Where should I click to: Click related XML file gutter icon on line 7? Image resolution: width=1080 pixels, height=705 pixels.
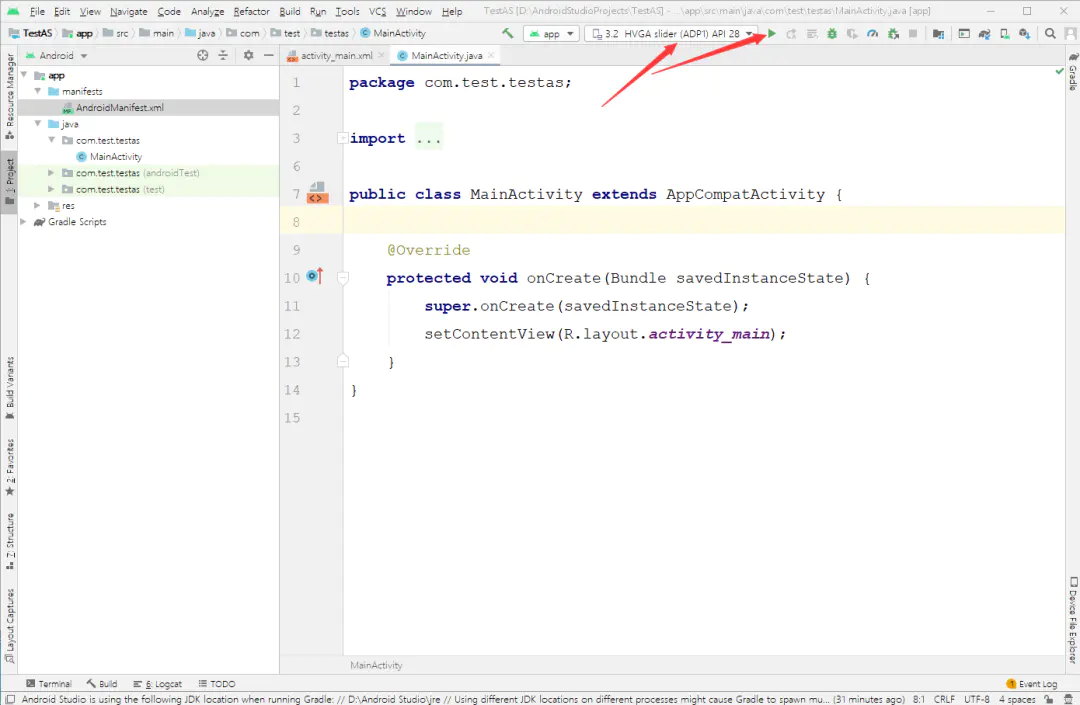pyautogui.click(x=316, y=194)
